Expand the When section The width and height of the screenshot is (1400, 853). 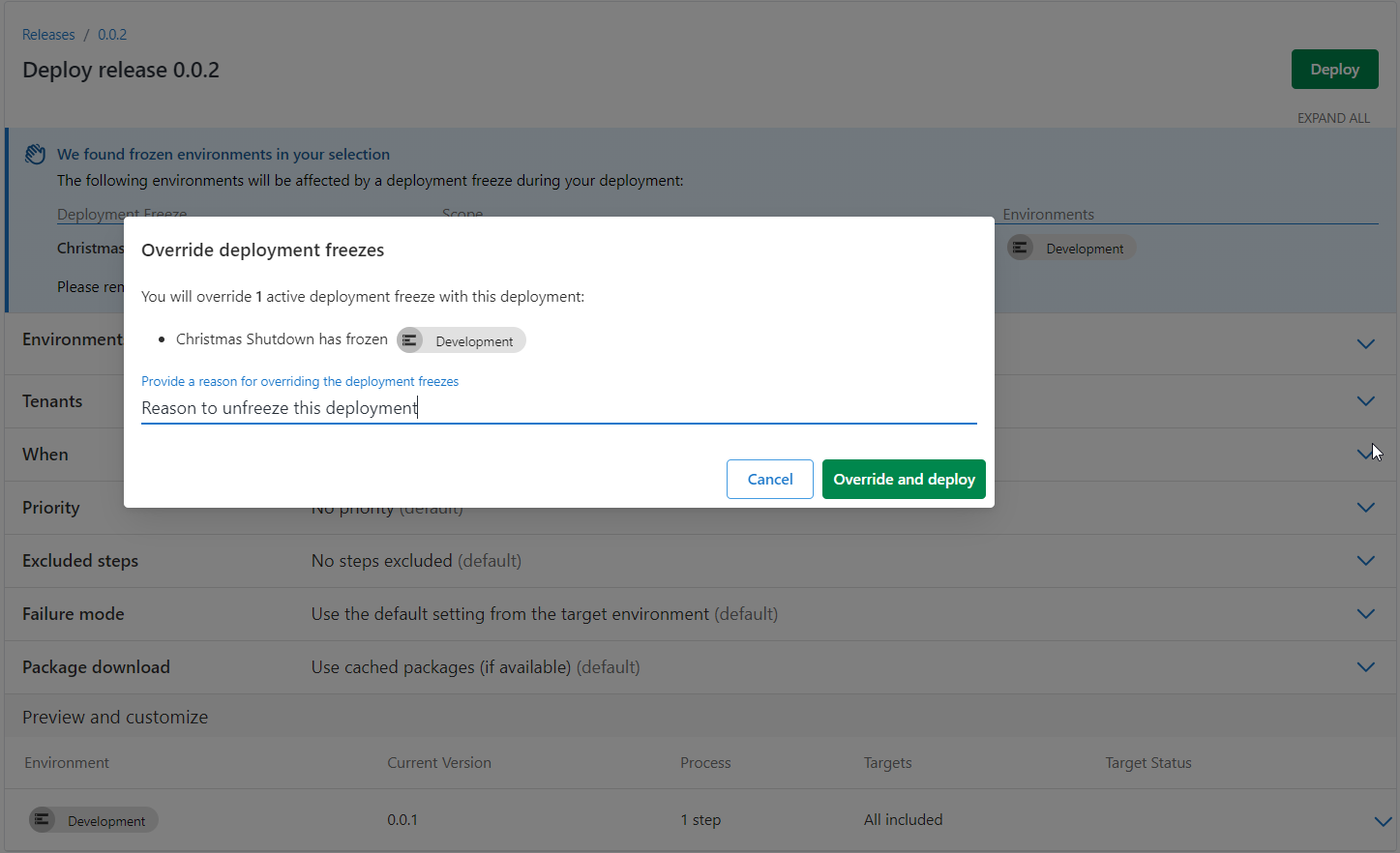(1365, 455)
